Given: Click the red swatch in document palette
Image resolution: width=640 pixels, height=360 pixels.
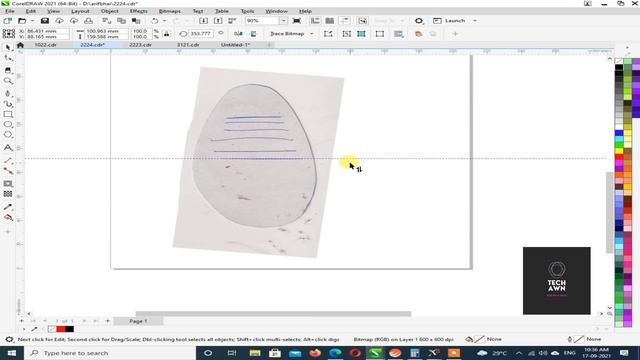Looking at the screenshot, I should click(x=61, y=329).
